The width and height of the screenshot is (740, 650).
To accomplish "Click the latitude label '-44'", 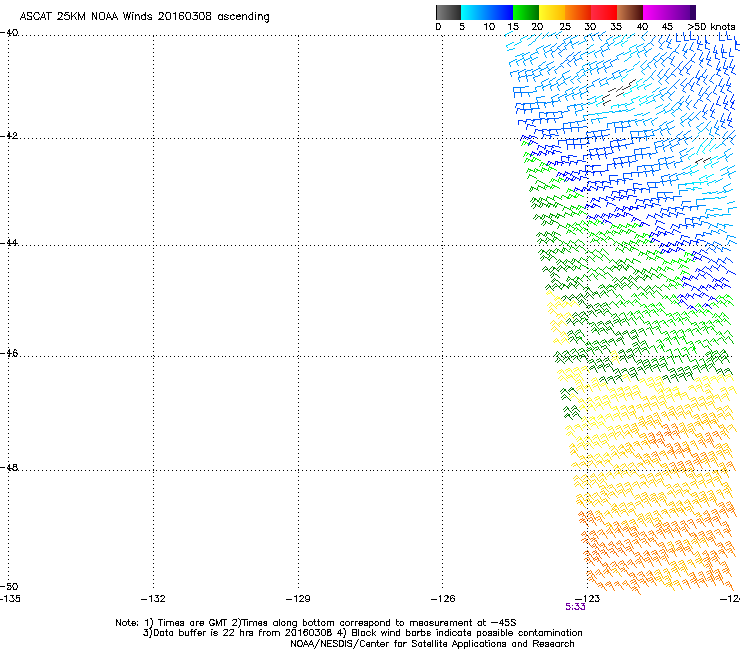I will pos(9,242).
